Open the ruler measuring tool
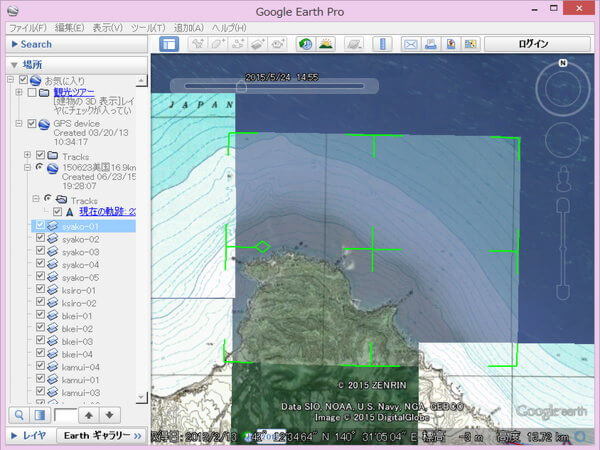This screenshot has height=450, width=600. click(x=382, y=44)
